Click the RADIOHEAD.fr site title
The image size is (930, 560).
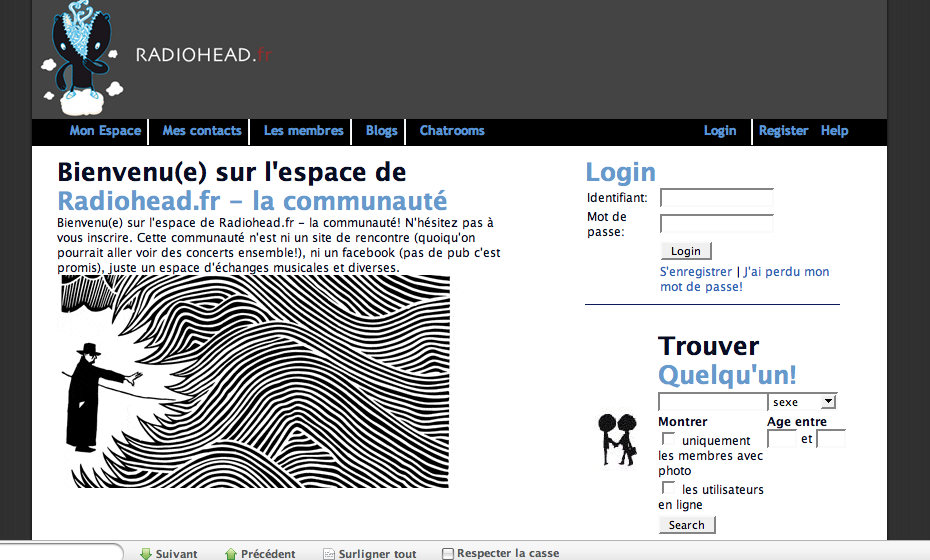click(x=203, y=55)
